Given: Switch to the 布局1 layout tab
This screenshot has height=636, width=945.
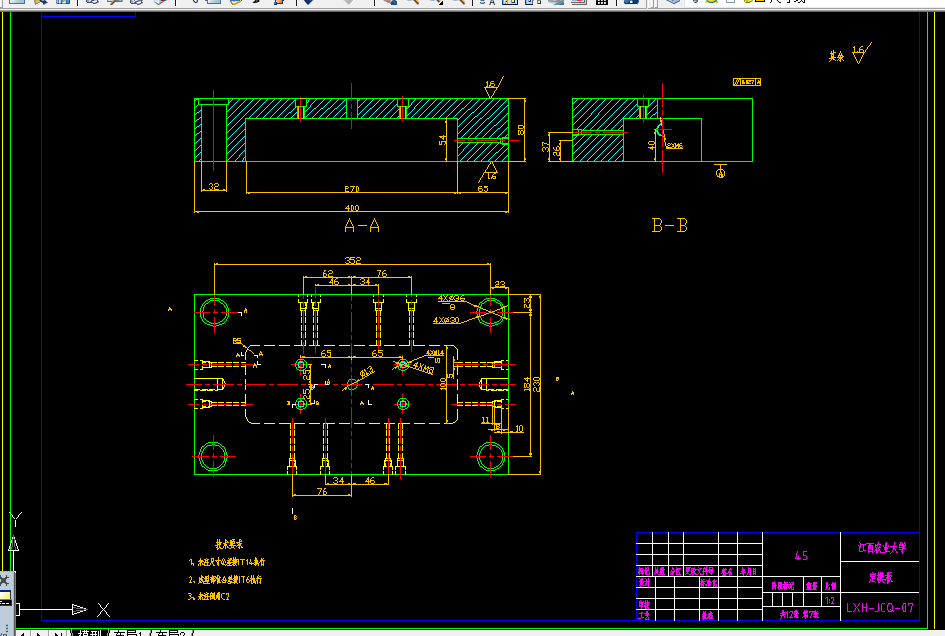Looking at the screenshot, I should coord(128,634).
